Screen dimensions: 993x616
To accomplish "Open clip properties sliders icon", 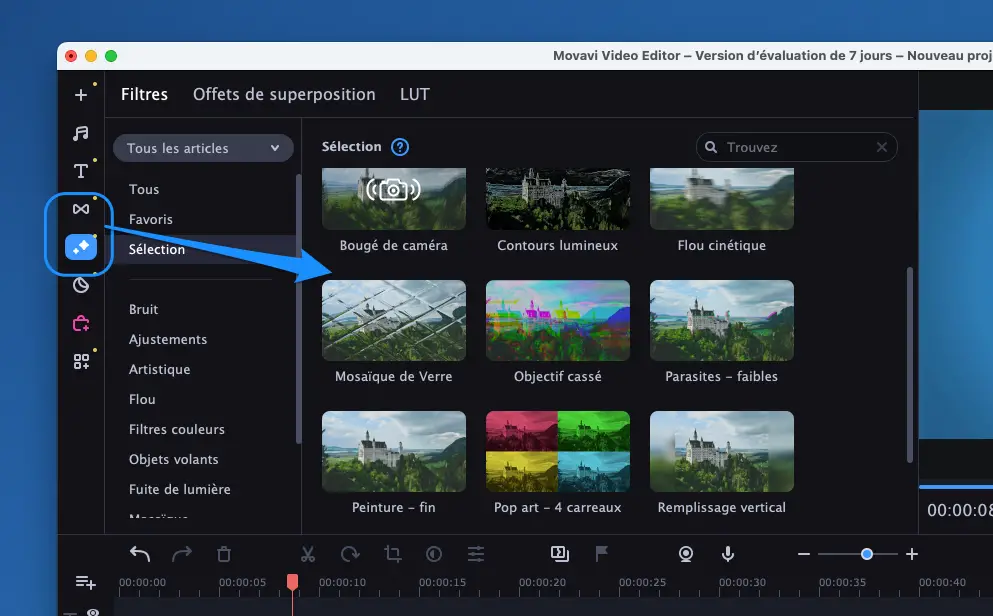I will point(476,554).
